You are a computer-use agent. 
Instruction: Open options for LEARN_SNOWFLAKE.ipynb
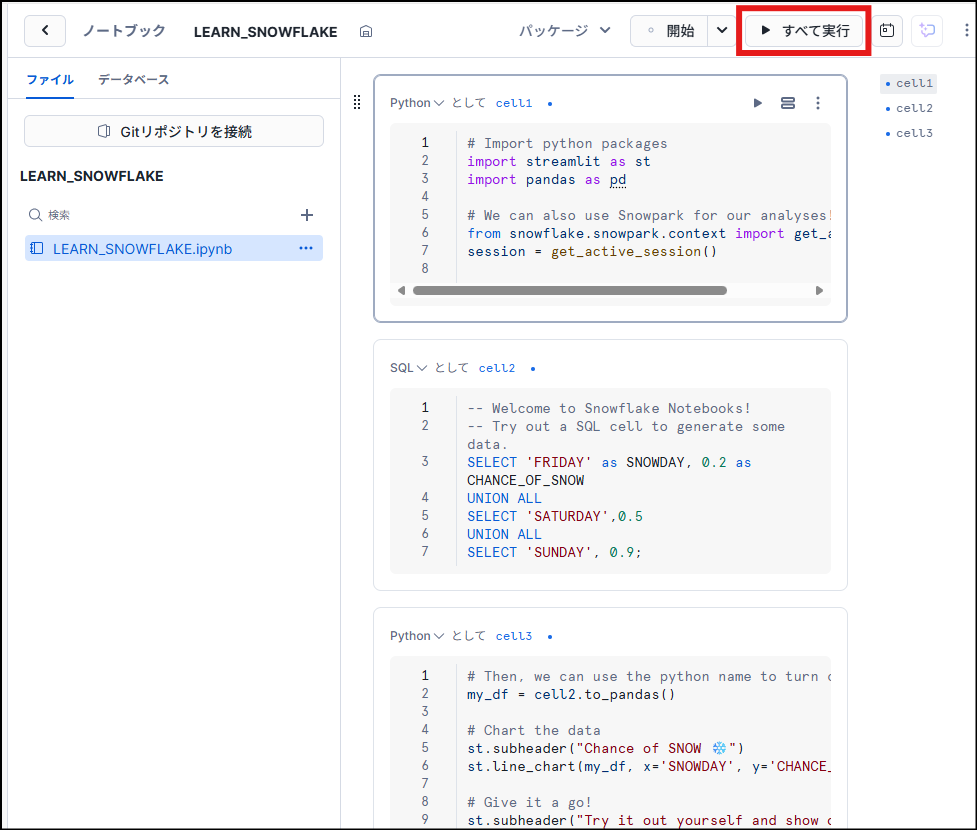(x=305, y=248)
